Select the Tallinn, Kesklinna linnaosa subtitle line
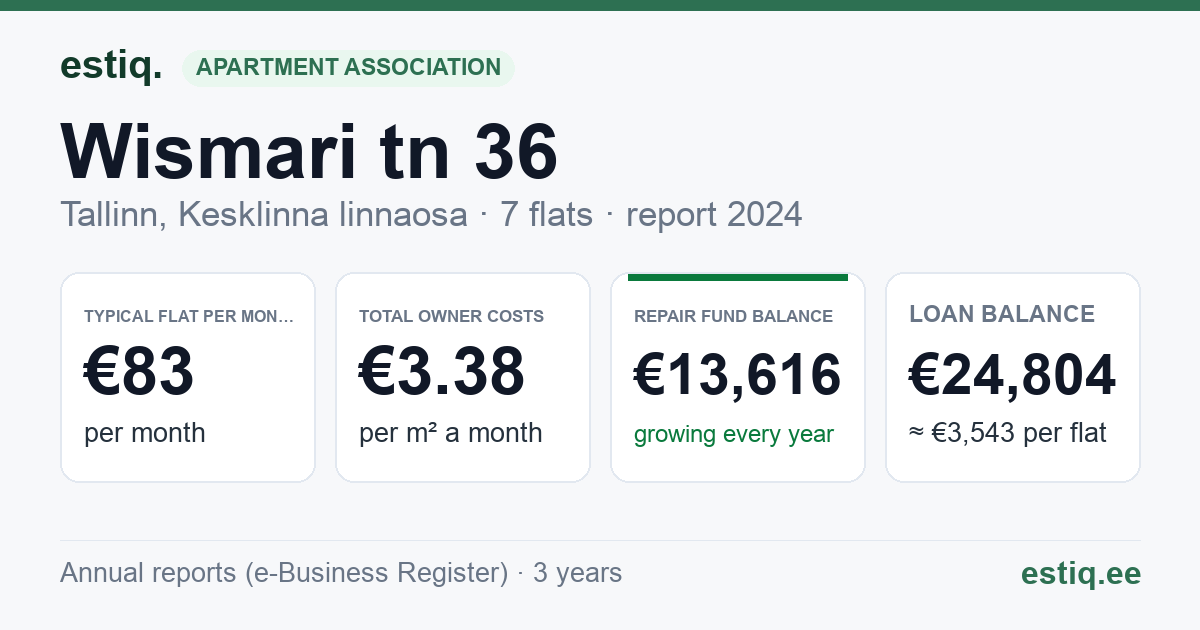1200x630 pixels. pyautogui.click(x=431, y=215)
